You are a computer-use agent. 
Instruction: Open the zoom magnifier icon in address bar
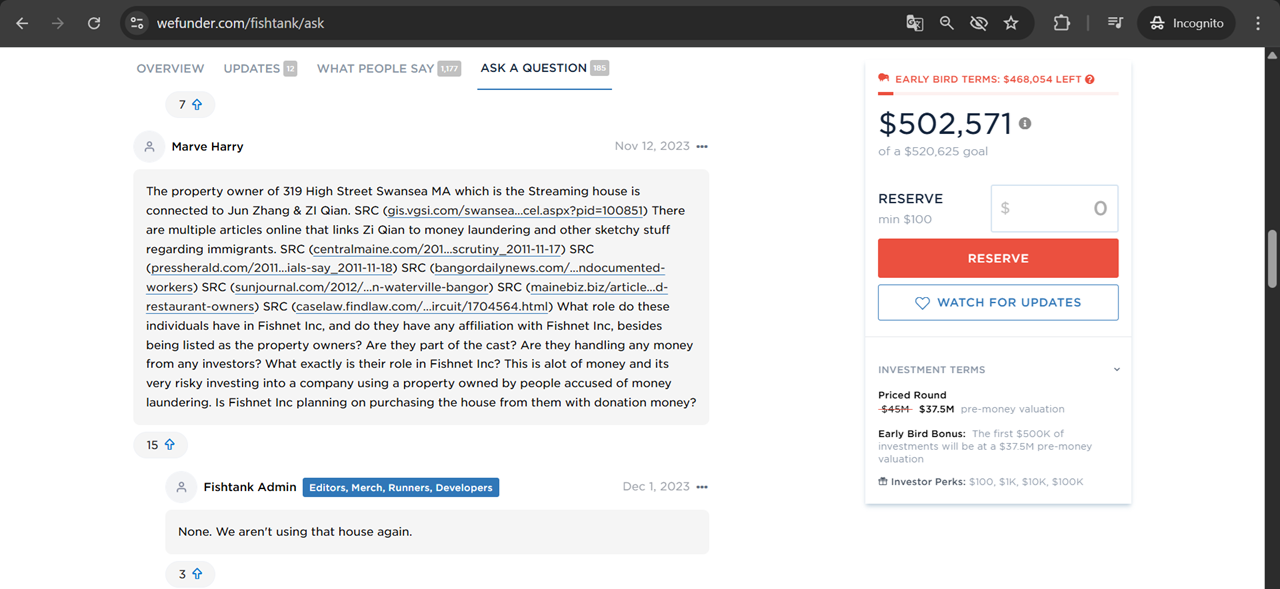(946, 23)
